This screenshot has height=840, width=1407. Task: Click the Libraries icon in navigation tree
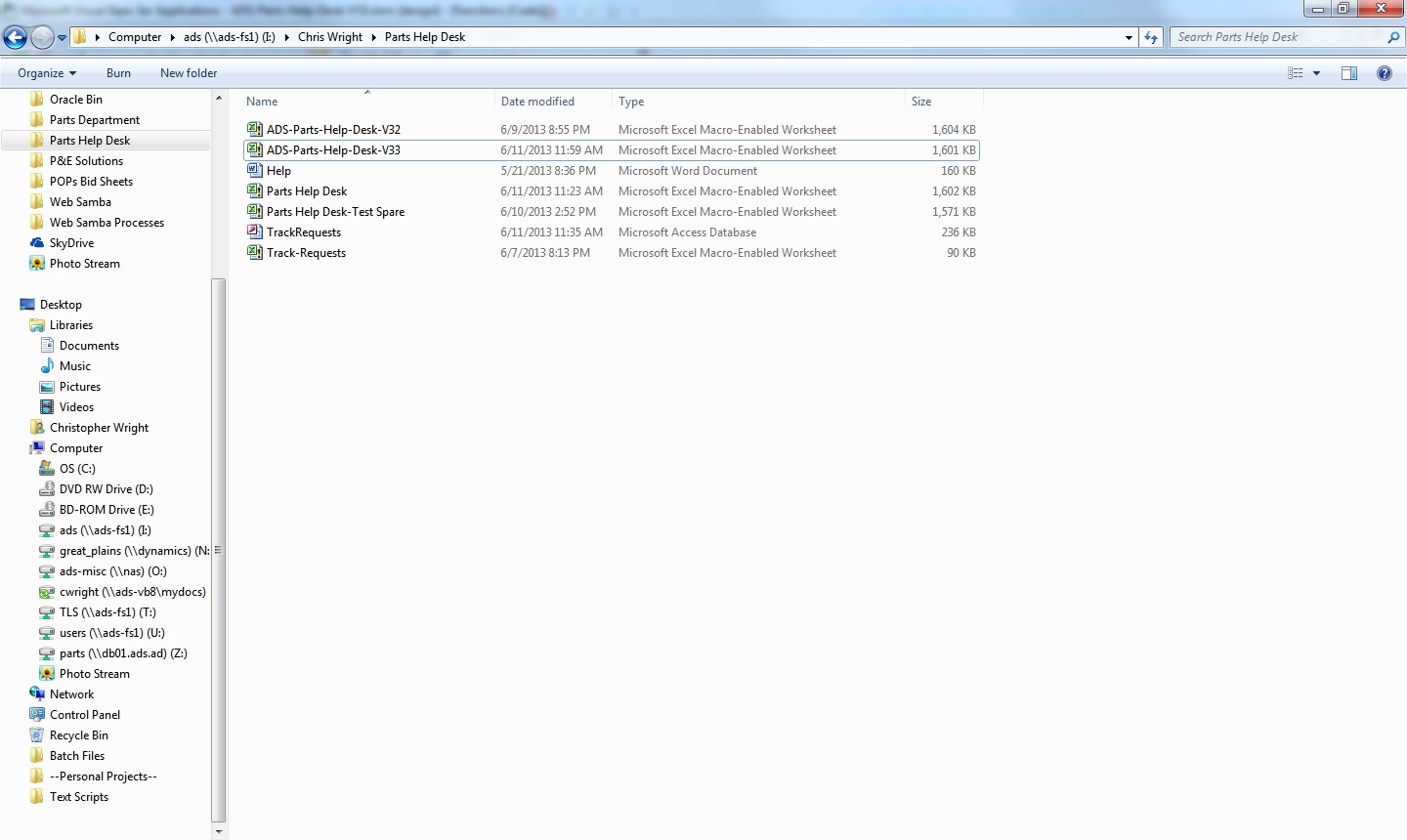point(37,324)
